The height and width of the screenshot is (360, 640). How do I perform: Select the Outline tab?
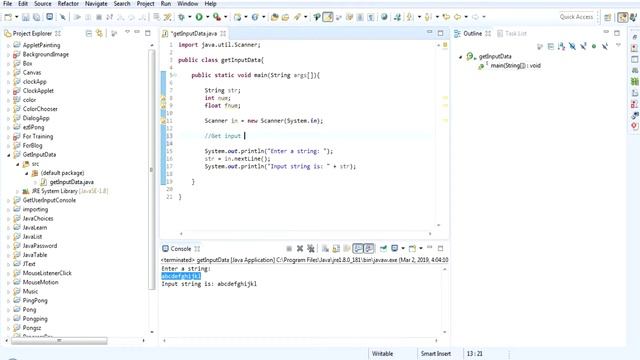click(x=472, y=33)
